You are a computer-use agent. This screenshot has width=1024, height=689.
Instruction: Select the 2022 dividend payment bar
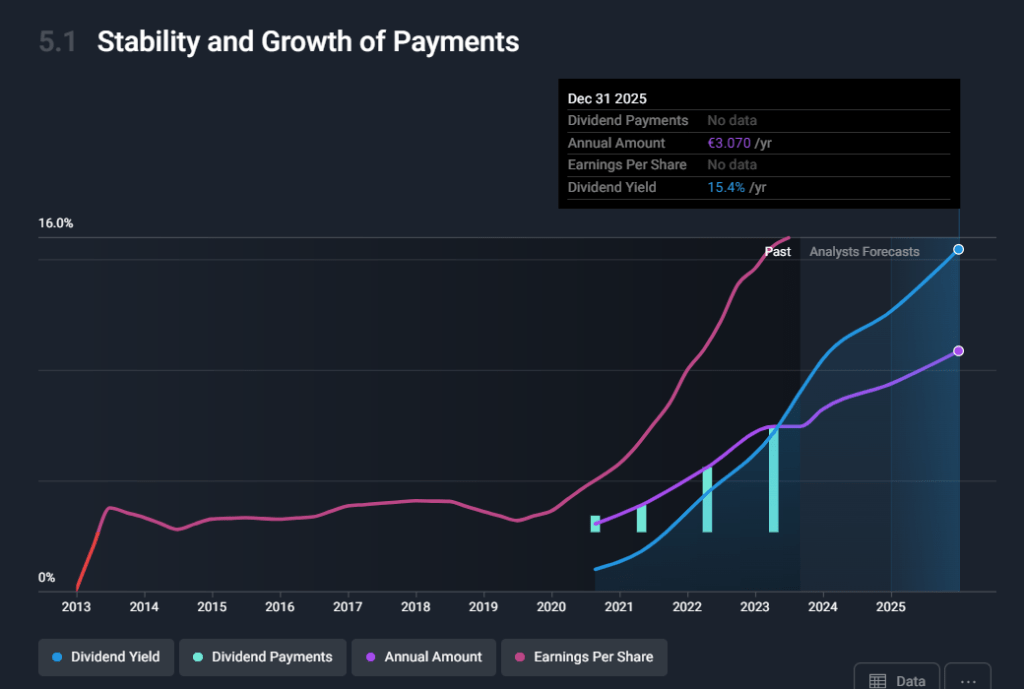click(707, 499)
